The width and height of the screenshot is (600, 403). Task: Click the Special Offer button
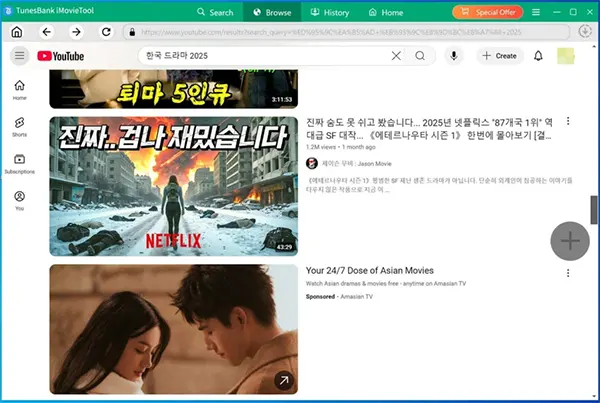(487, 12)
